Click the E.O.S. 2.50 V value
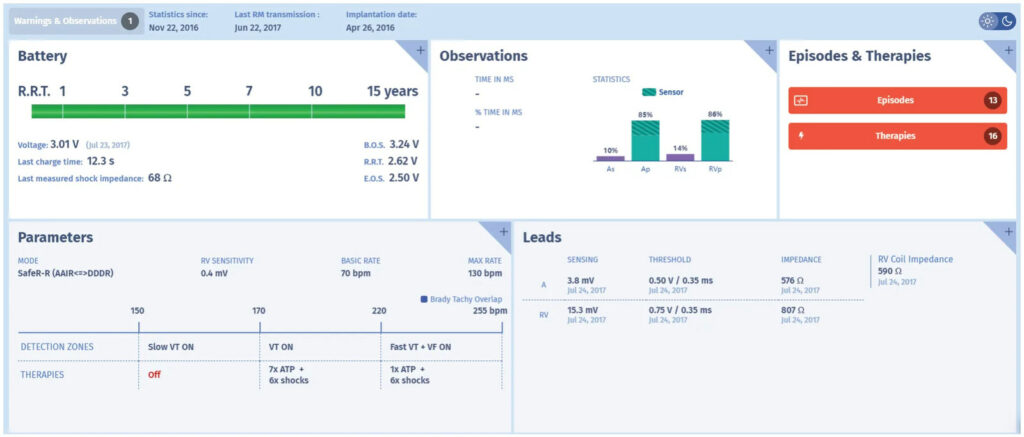1024x437 pixels. [x=404, y=177]
